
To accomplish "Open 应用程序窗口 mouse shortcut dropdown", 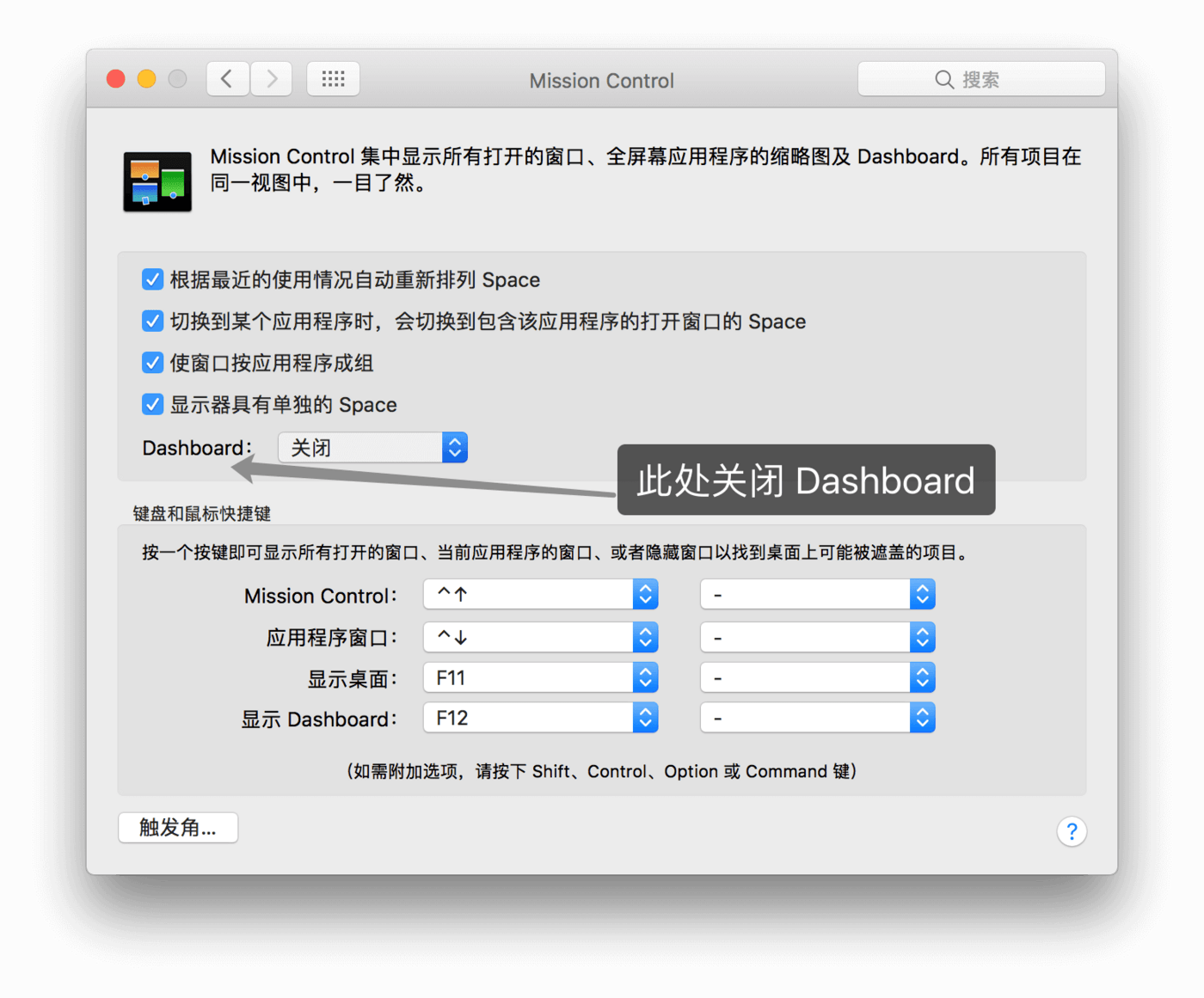I will click(818, 637).
